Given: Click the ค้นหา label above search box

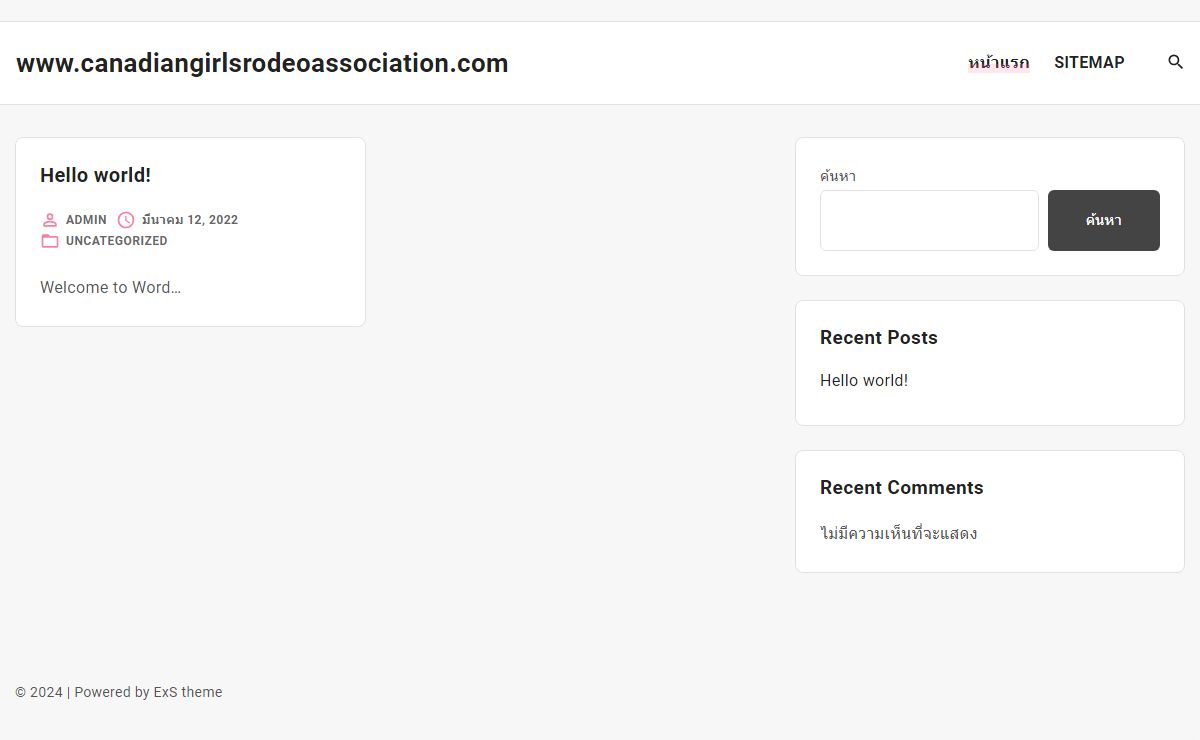Looking at the screenshot, I should click(x=838, y=176).
